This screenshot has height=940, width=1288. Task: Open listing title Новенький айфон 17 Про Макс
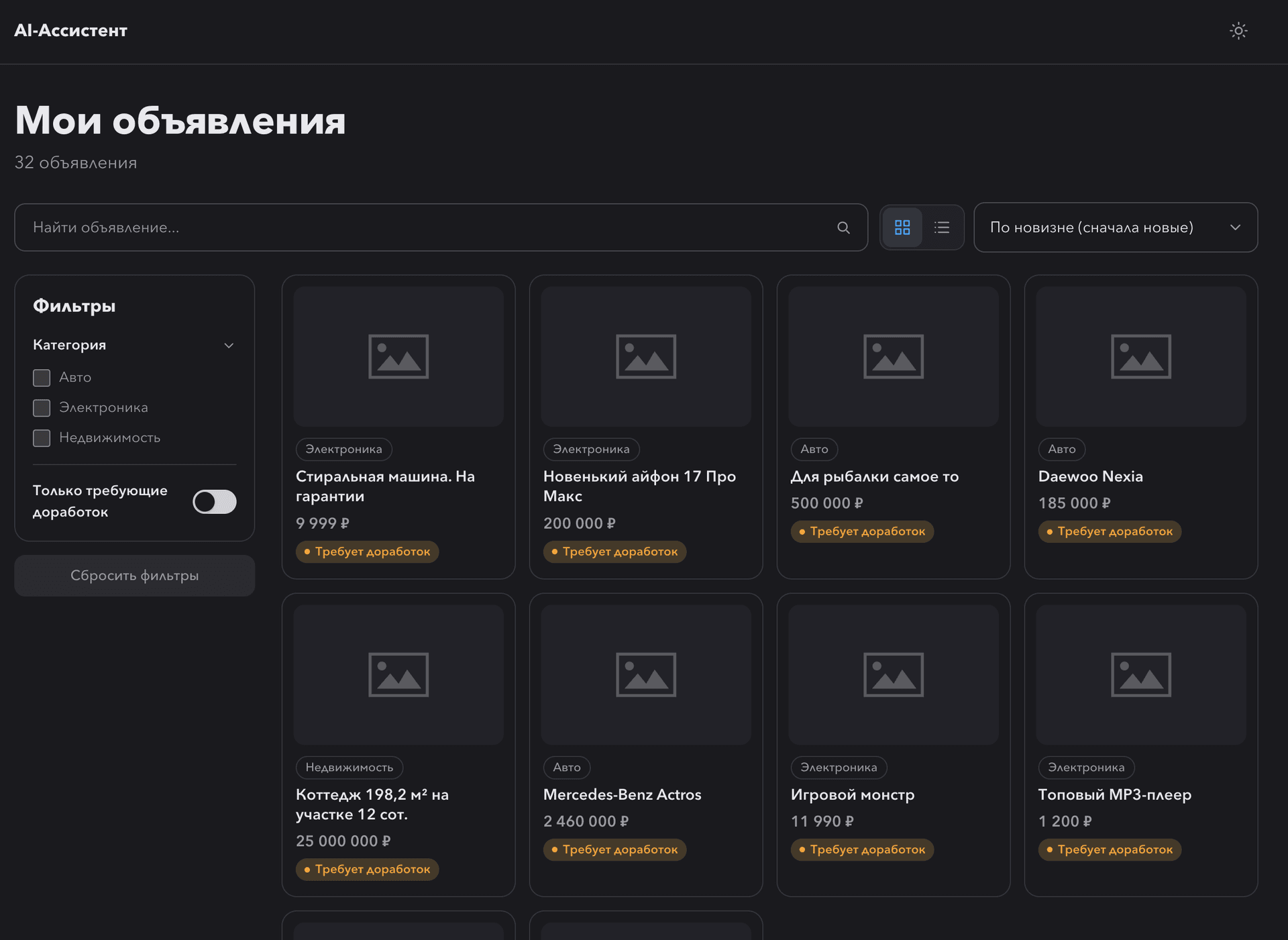pos(639,486)
